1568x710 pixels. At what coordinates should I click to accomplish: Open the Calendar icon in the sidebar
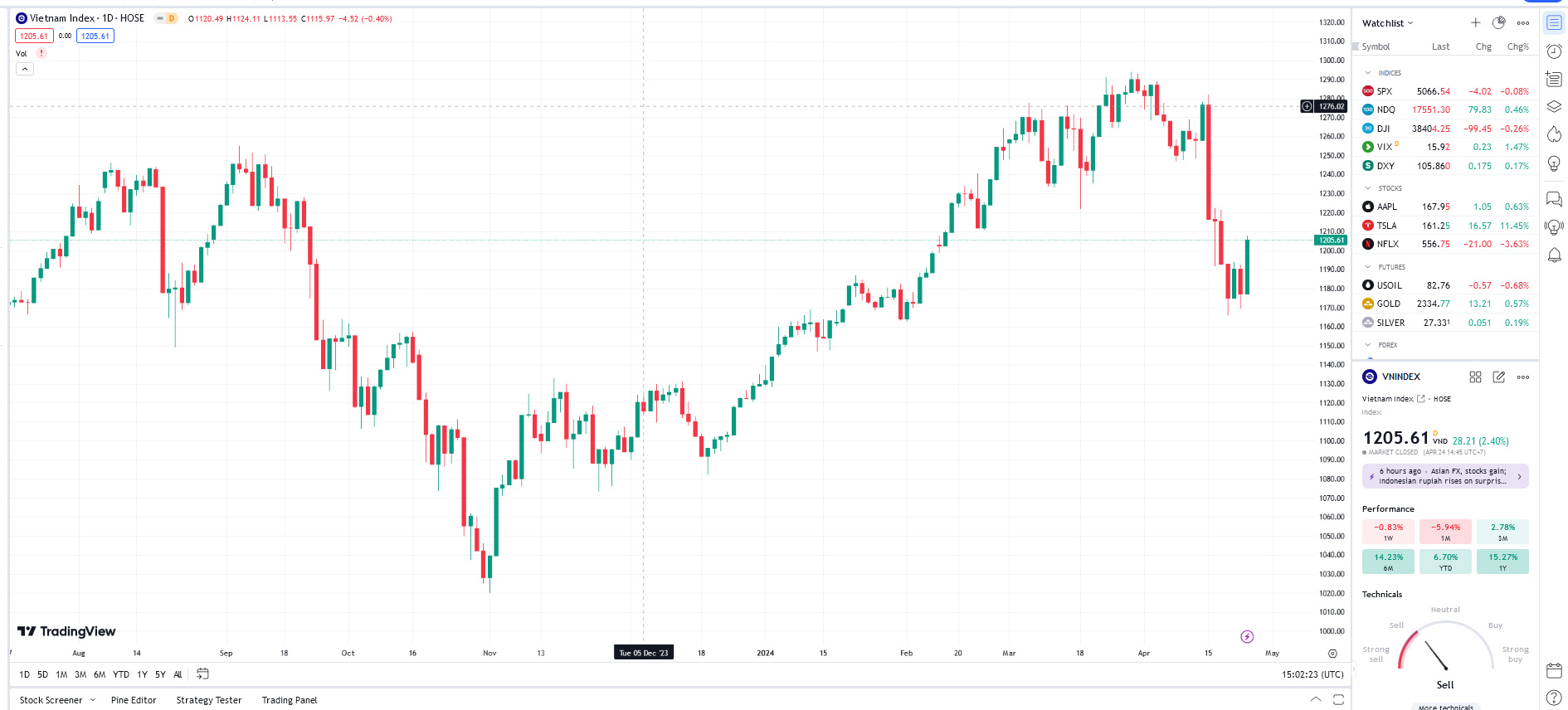[x=1554, y=670]
